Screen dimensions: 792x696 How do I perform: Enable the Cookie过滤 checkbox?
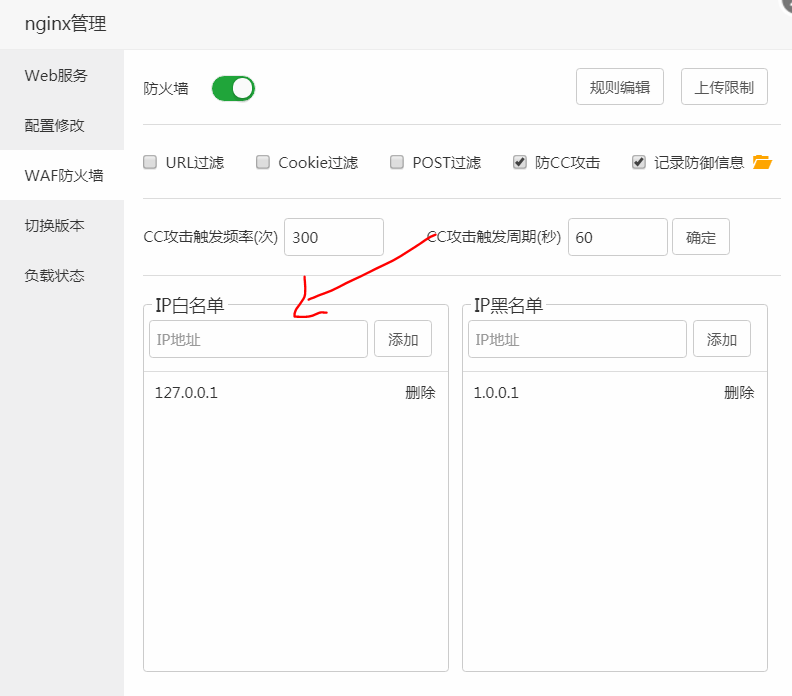point(263,162)
